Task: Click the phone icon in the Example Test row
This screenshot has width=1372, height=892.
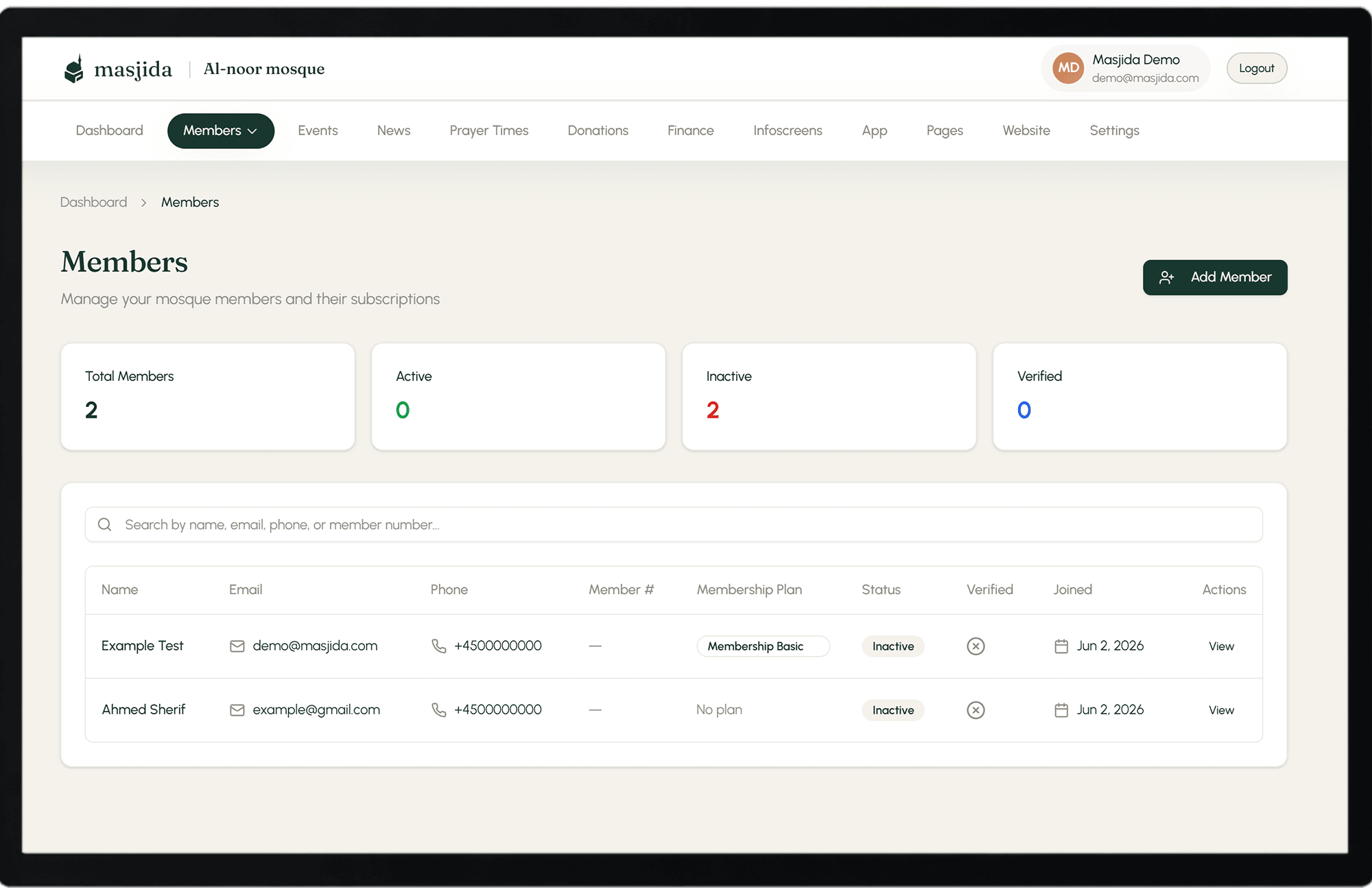Action: 439,646
